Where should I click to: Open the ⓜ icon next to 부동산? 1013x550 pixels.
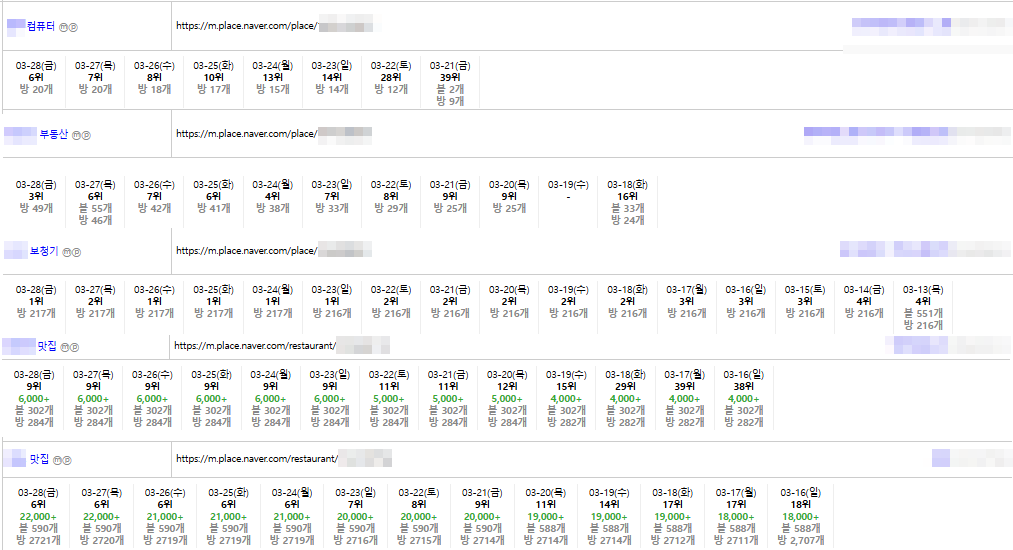click(77, 135)
